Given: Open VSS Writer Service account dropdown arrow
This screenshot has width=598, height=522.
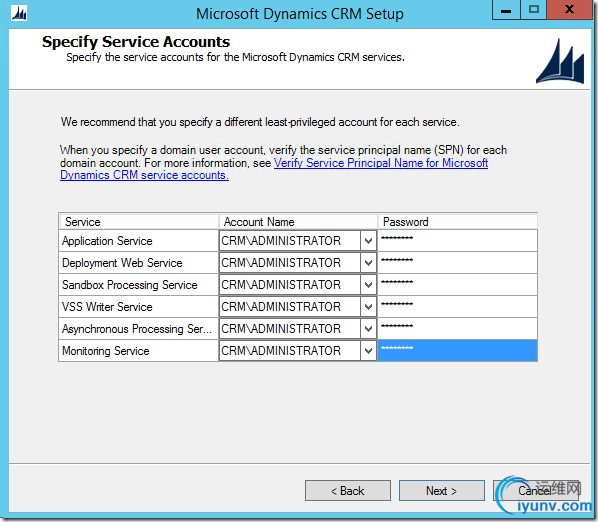Looking at the screenshot, I should 368,307.
